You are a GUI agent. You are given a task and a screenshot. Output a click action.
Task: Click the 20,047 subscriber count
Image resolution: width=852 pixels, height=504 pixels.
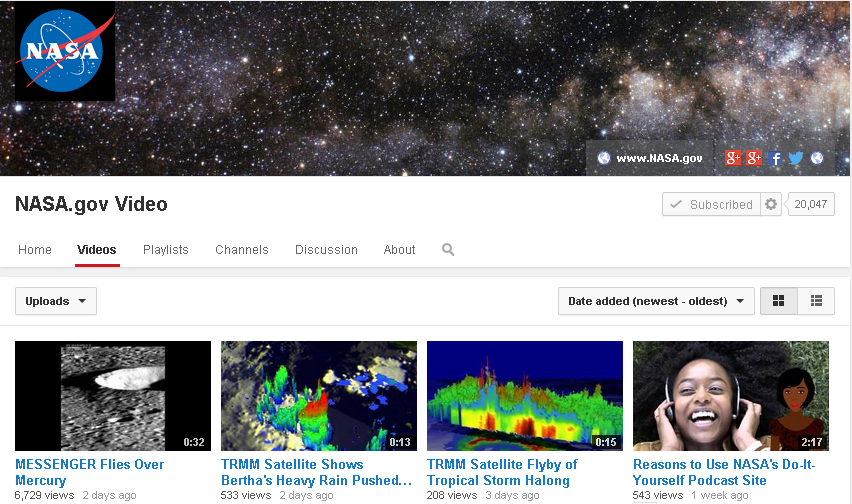[811, 204]
